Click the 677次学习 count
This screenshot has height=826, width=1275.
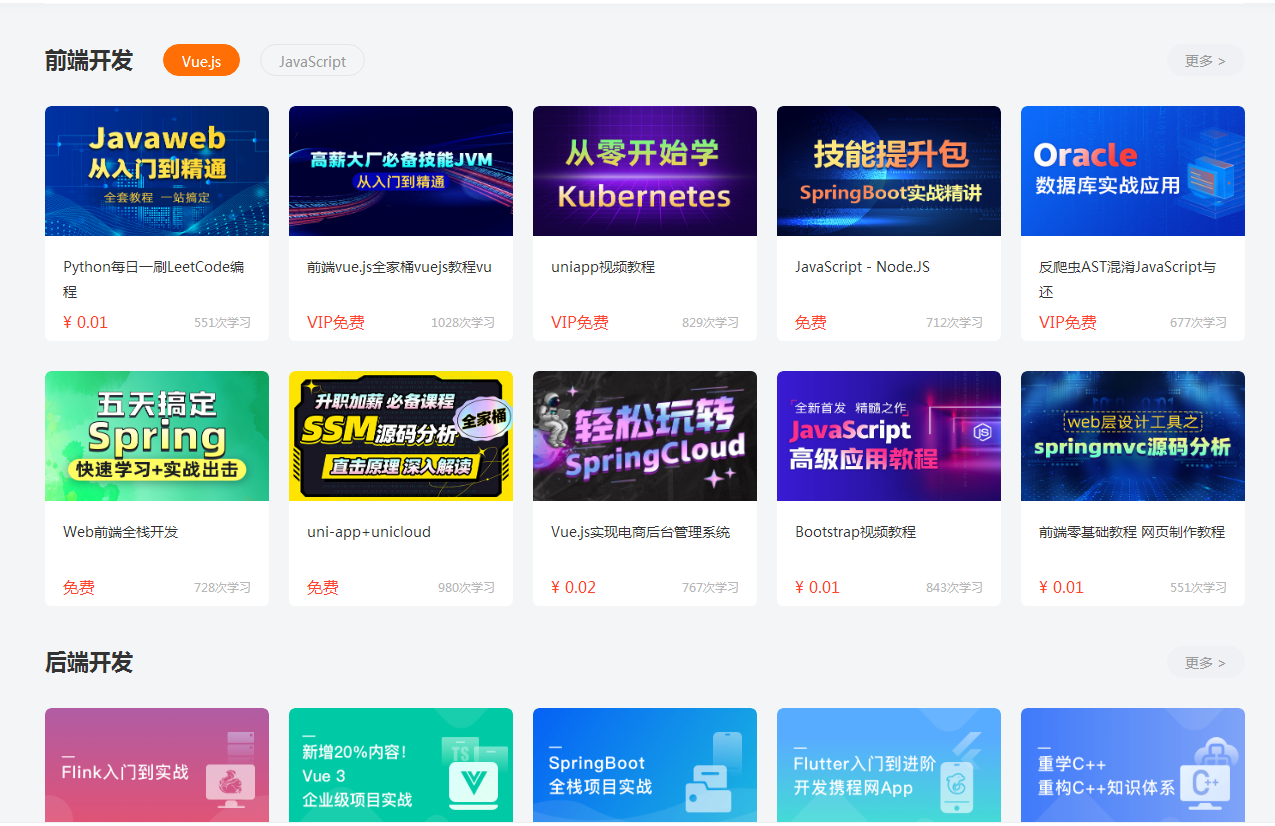click(1198, 323)
